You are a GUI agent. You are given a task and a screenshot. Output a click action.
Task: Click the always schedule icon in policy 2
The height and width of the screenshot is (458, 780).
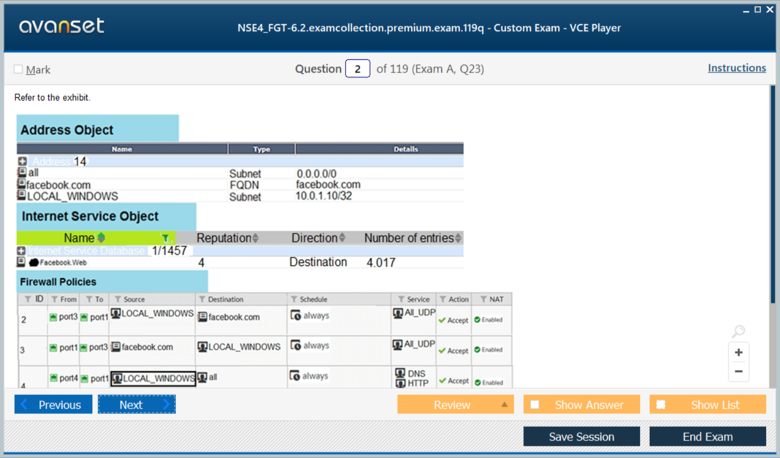pos(295,315)
